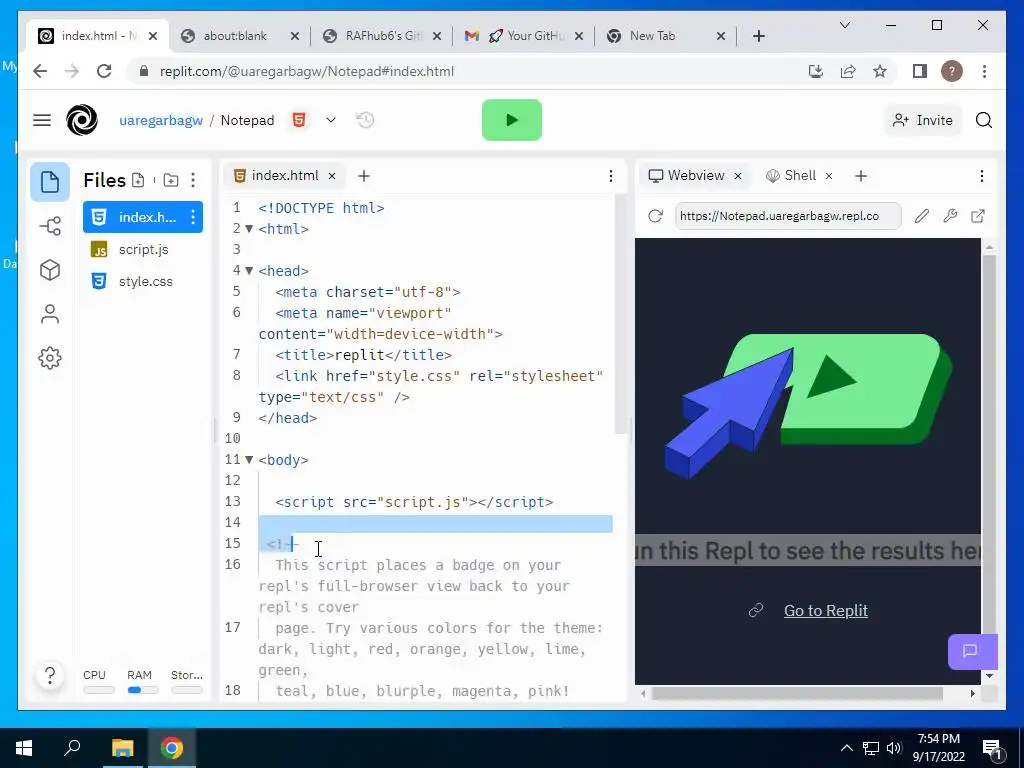Run the Repl with the green play button
The image size is (1024, 768).
pos(511,120)
